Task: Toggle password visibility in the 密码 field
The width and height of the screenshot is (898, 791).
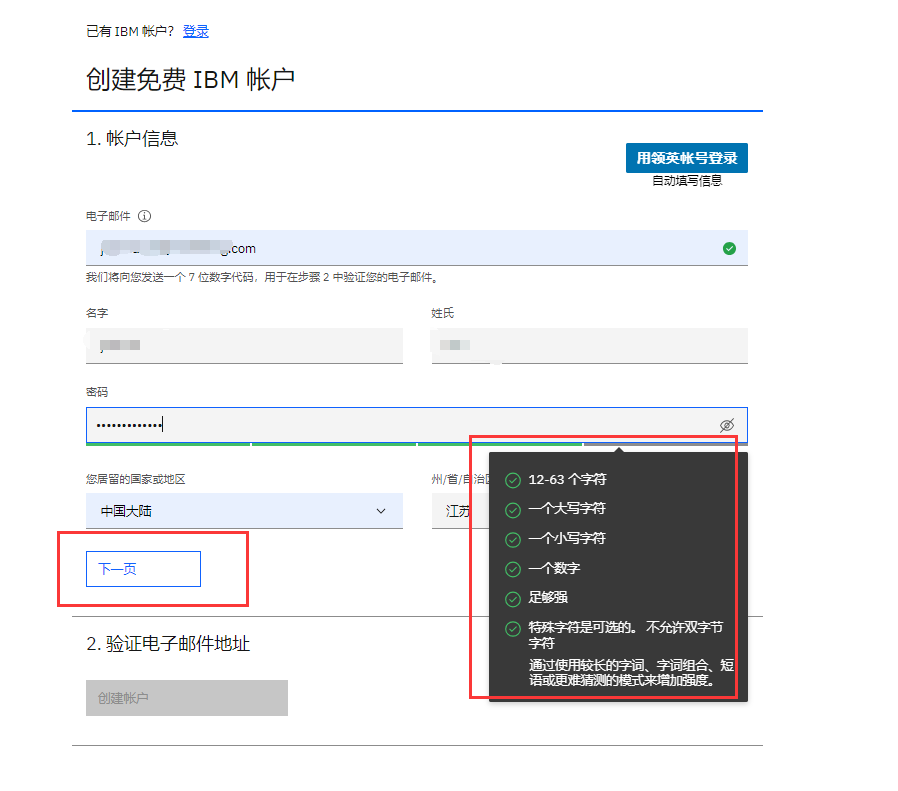Action: (727, 425)
